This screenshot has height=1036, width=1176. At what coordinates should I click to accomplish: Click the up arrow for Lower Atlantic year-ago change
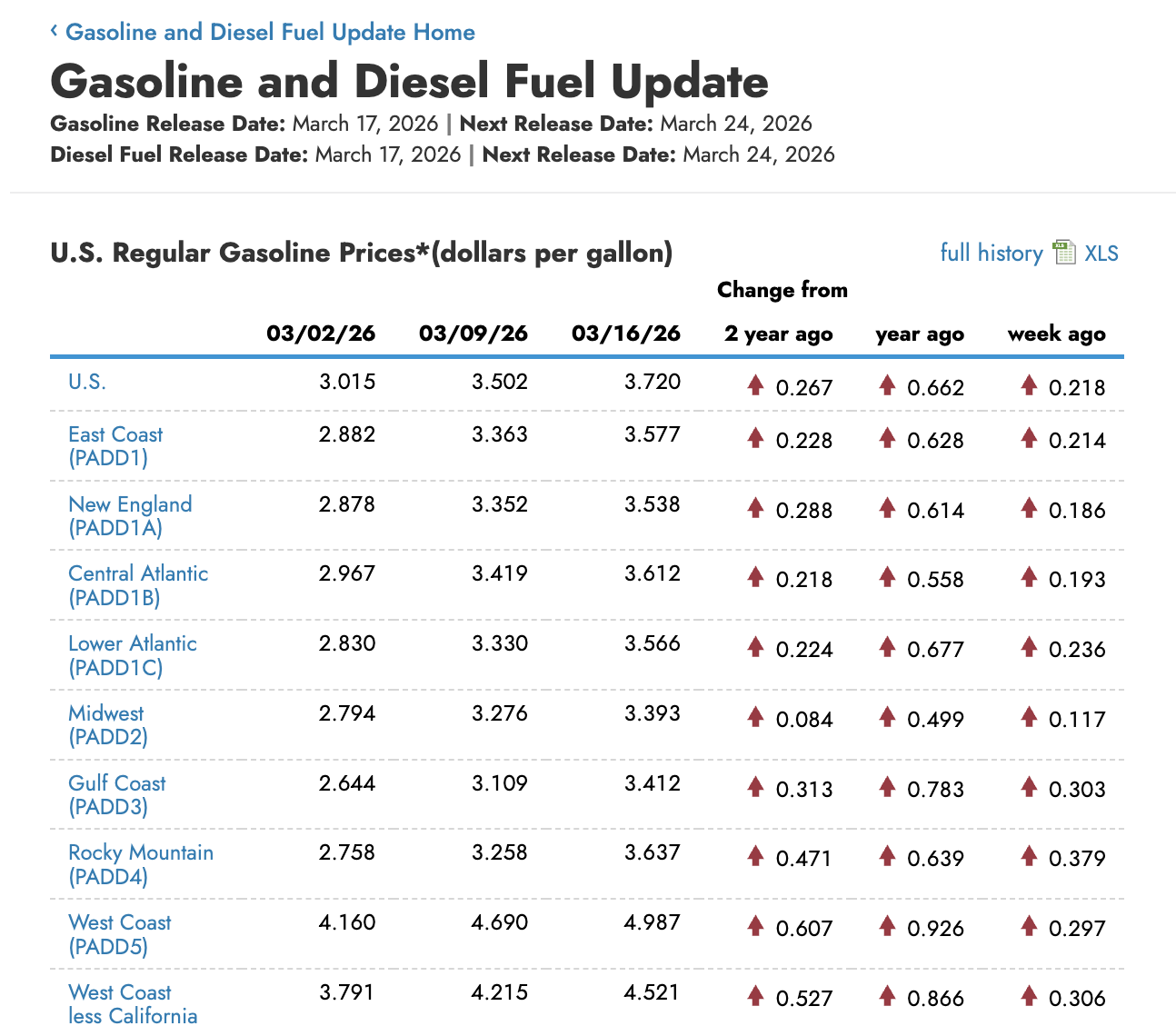point(888,647)
